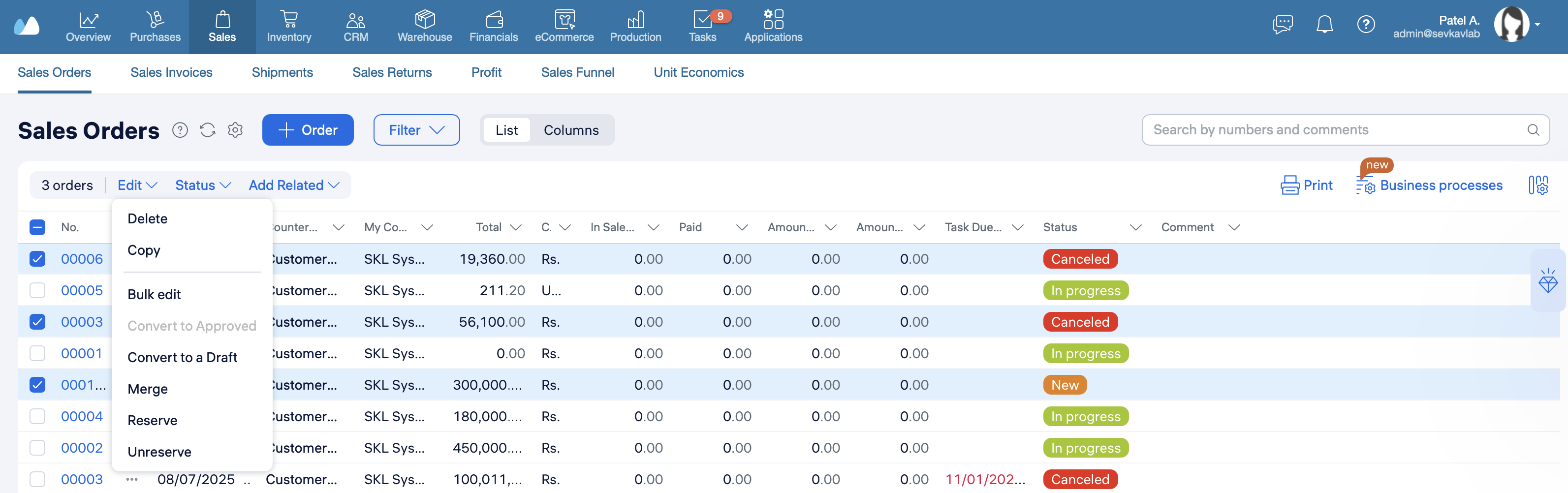Click the In progress badge on order 00005
This screenshot has width=1568, height=493.
[1085, 290]
